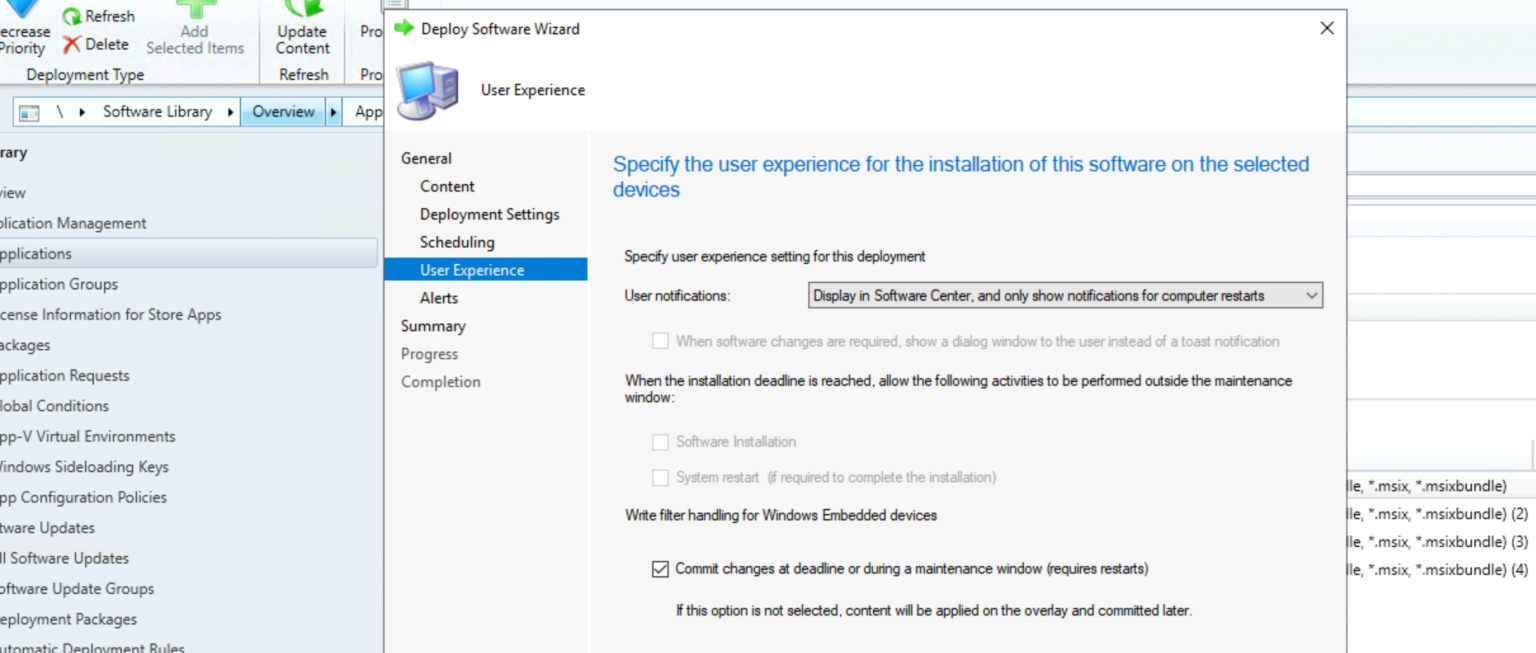
Task: Go to the Summary wizard step
Action: pos(433,326)
